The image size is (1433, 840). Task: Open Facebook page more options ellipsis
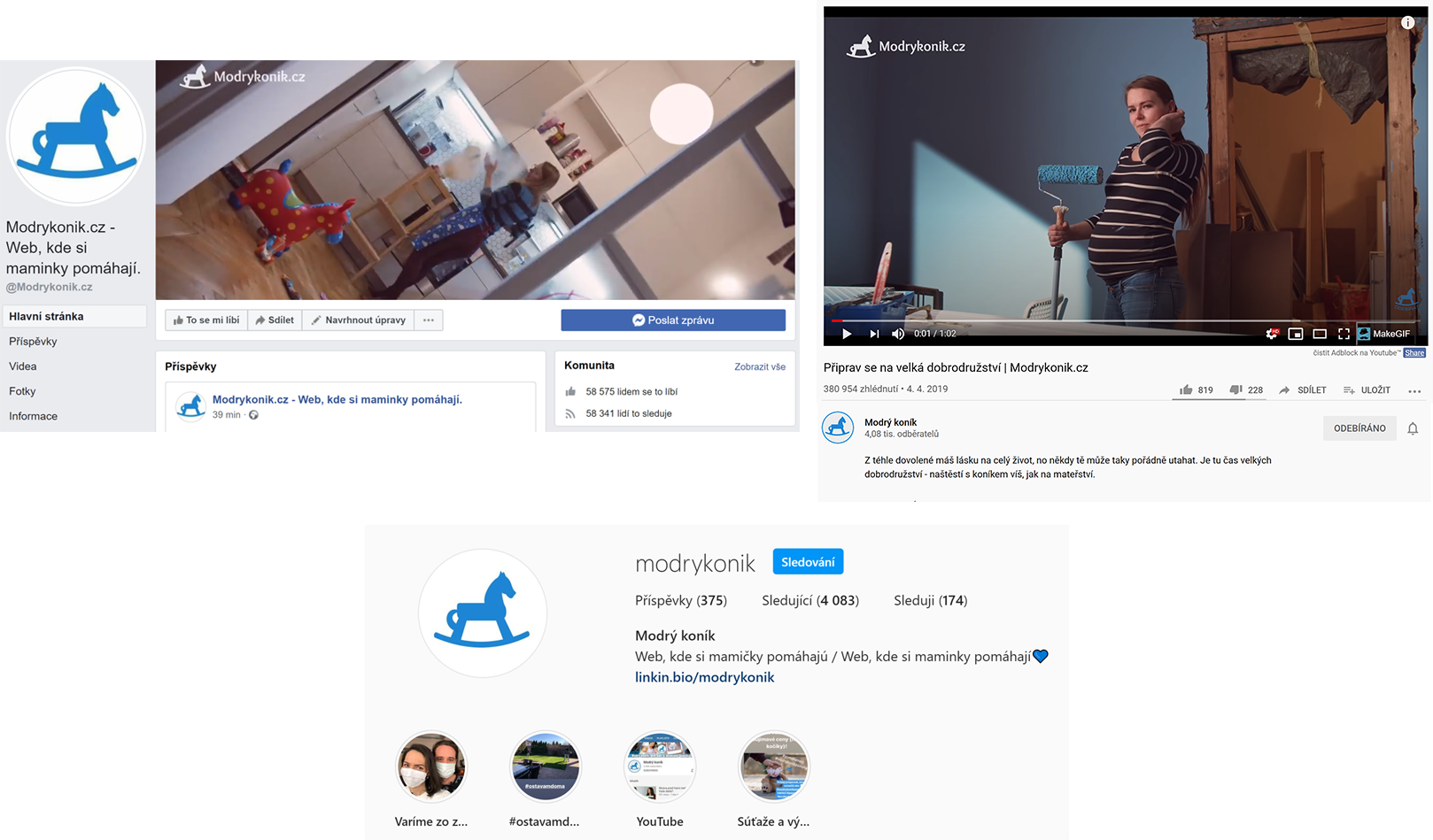[429, 320]
